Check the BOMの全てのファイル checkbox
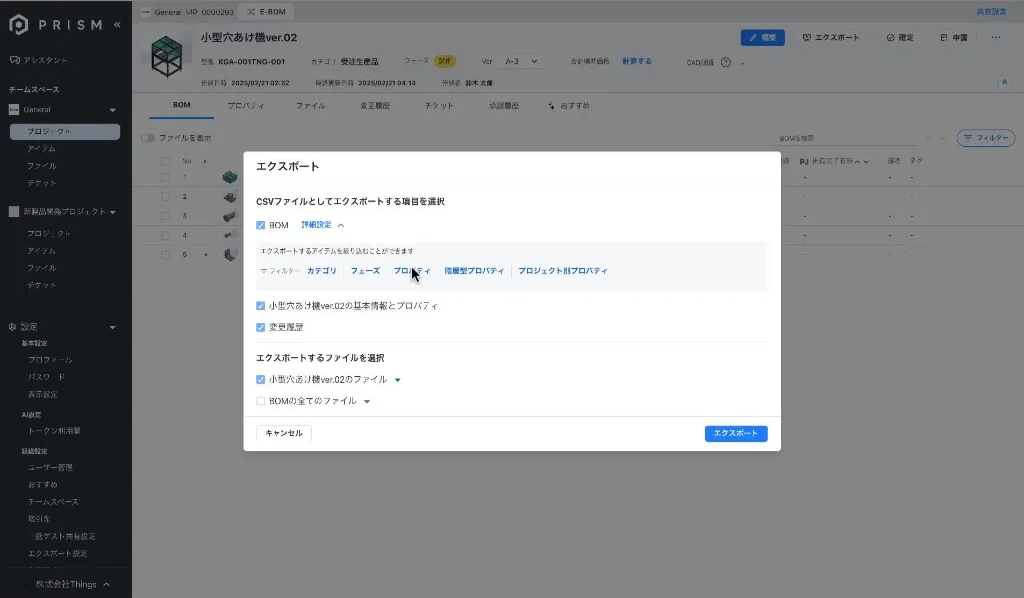 tap(261, 401)
